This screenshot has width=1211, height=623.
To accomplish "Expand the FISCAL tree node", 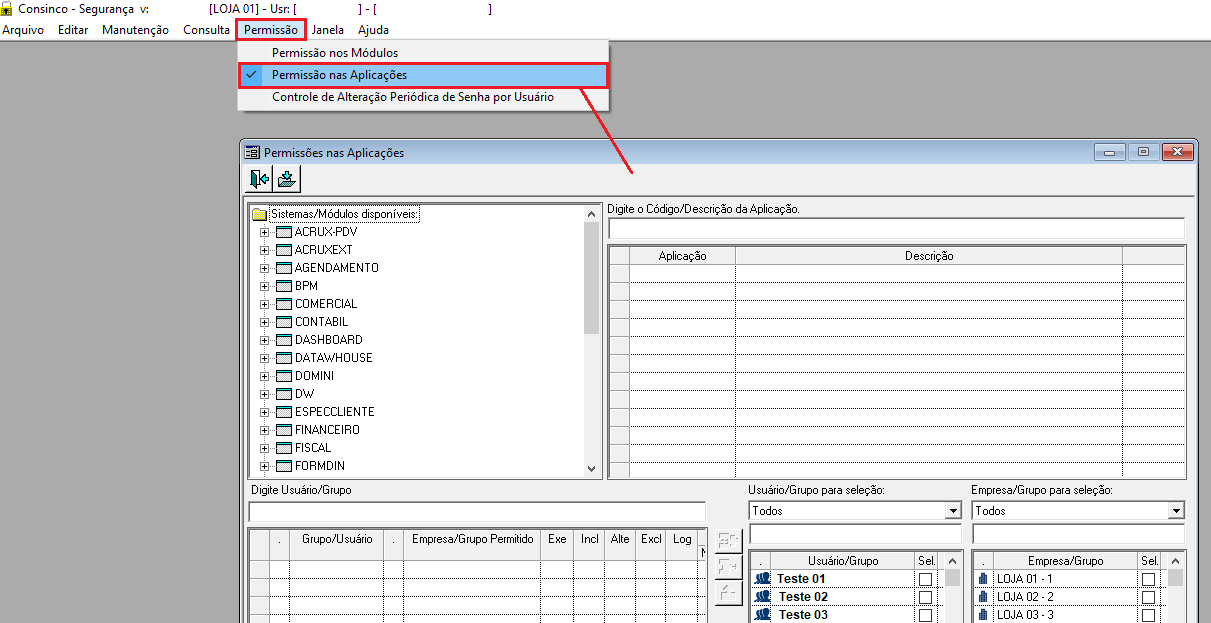I will click(265, 448).
